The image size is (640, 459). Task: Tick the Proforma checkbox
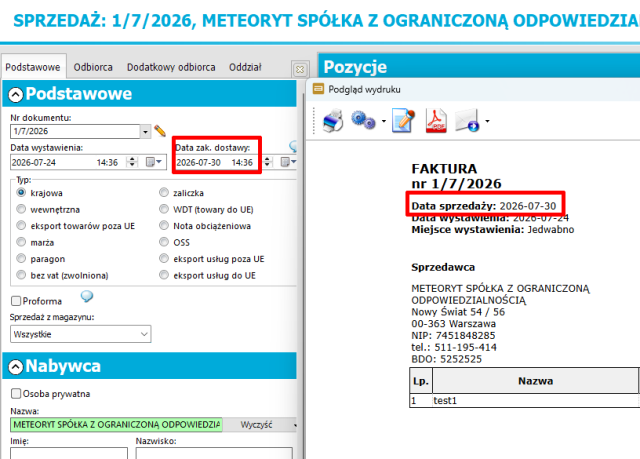(16, 301)
